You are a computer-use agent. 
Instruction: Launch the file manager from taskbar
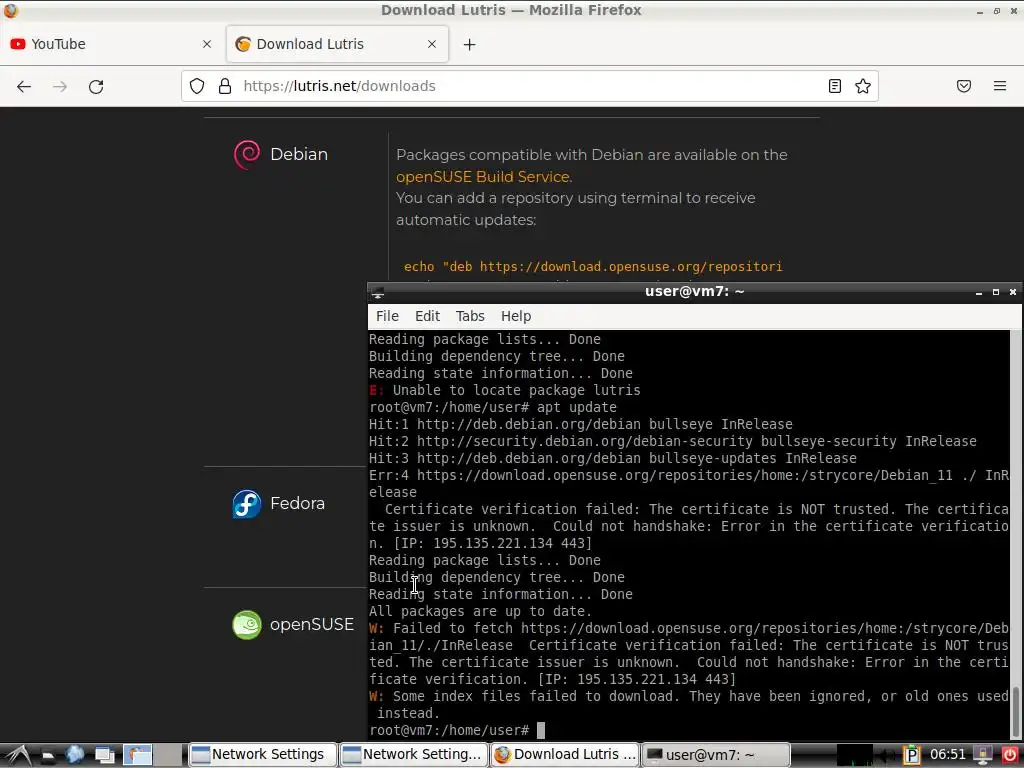click(x=48, y=756)
